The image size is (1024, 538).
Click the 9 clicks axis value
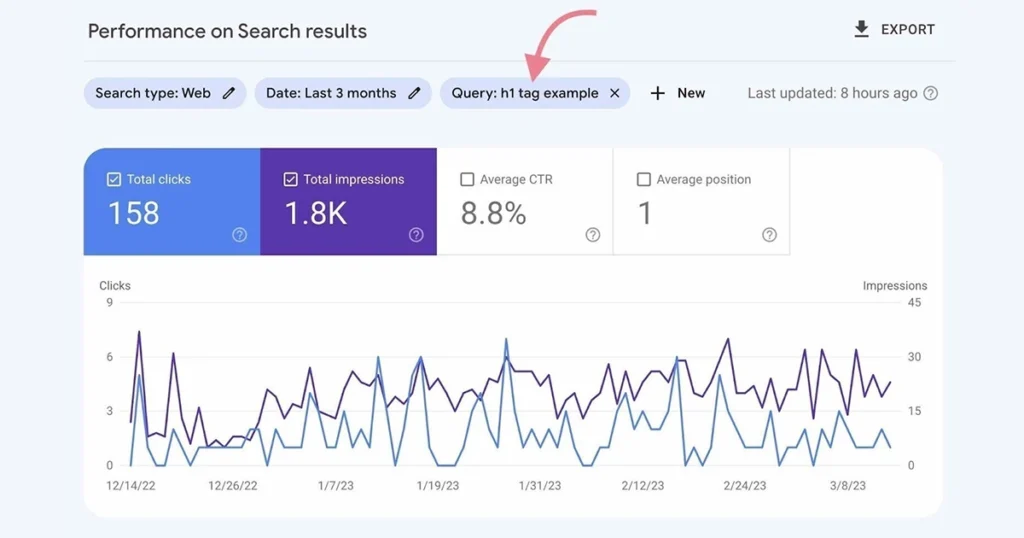(110, 302)
